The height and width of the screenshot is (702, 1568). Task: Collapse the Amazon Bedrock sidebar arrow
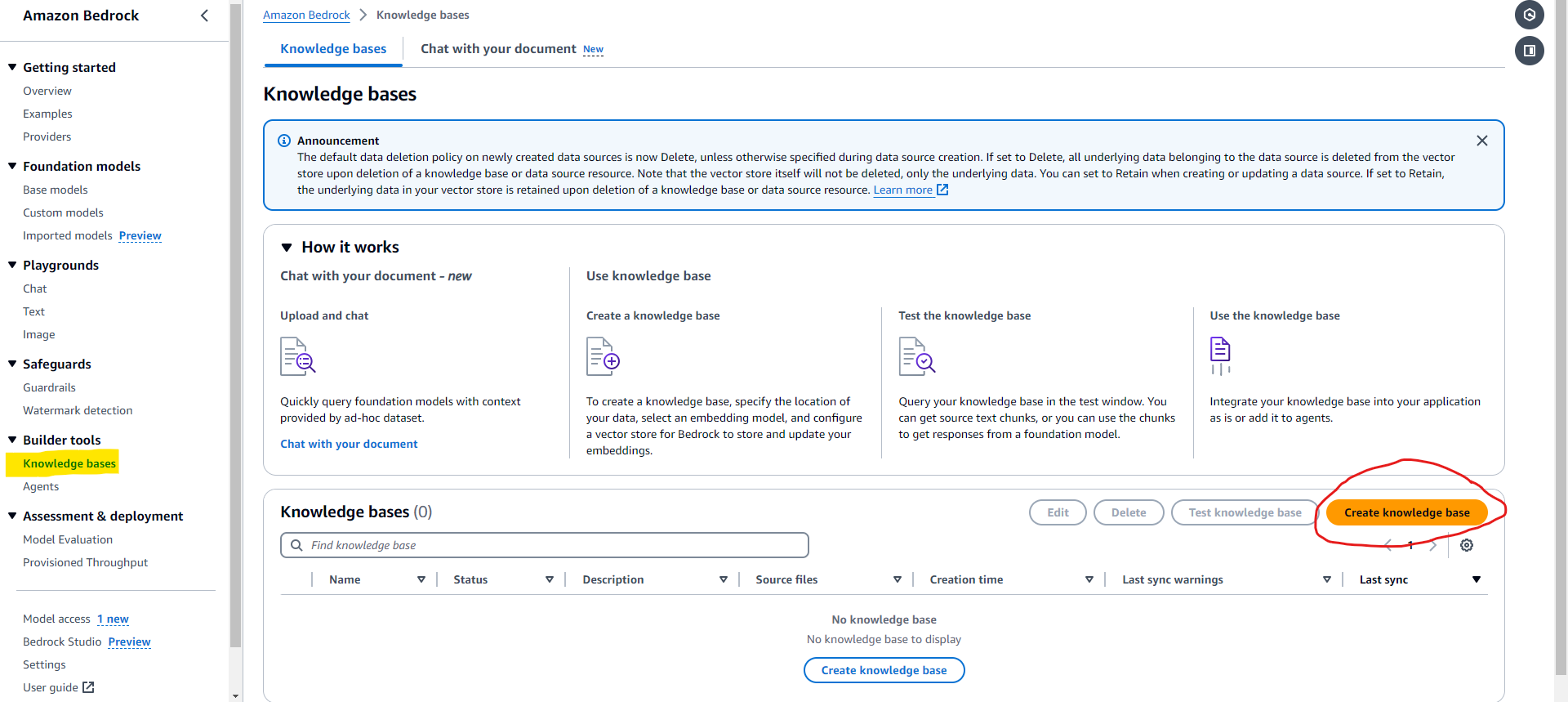click(x=204, y=16)
